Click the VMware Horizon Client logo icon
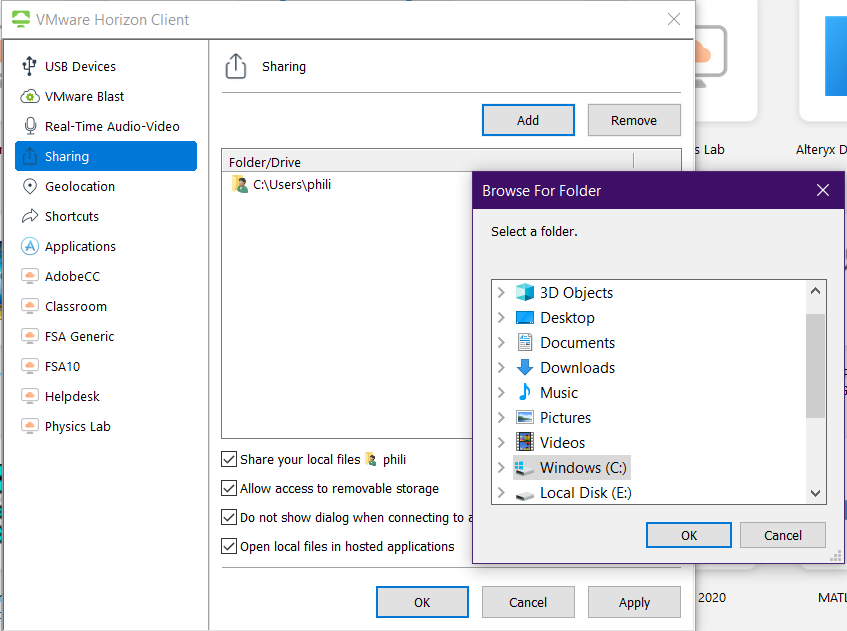Image resolution: width=847 pixels, height=631 pixels. coord(21,19)
